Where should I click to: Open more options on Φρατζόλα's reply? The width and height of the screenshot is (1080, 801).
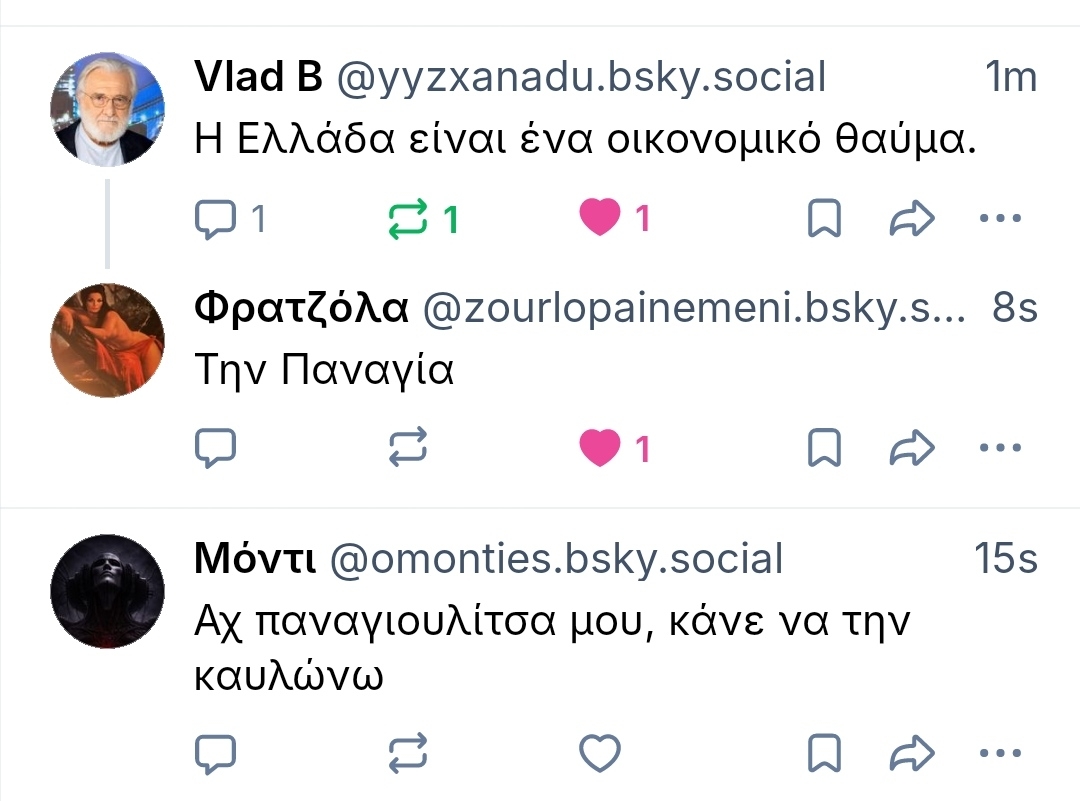999,448
